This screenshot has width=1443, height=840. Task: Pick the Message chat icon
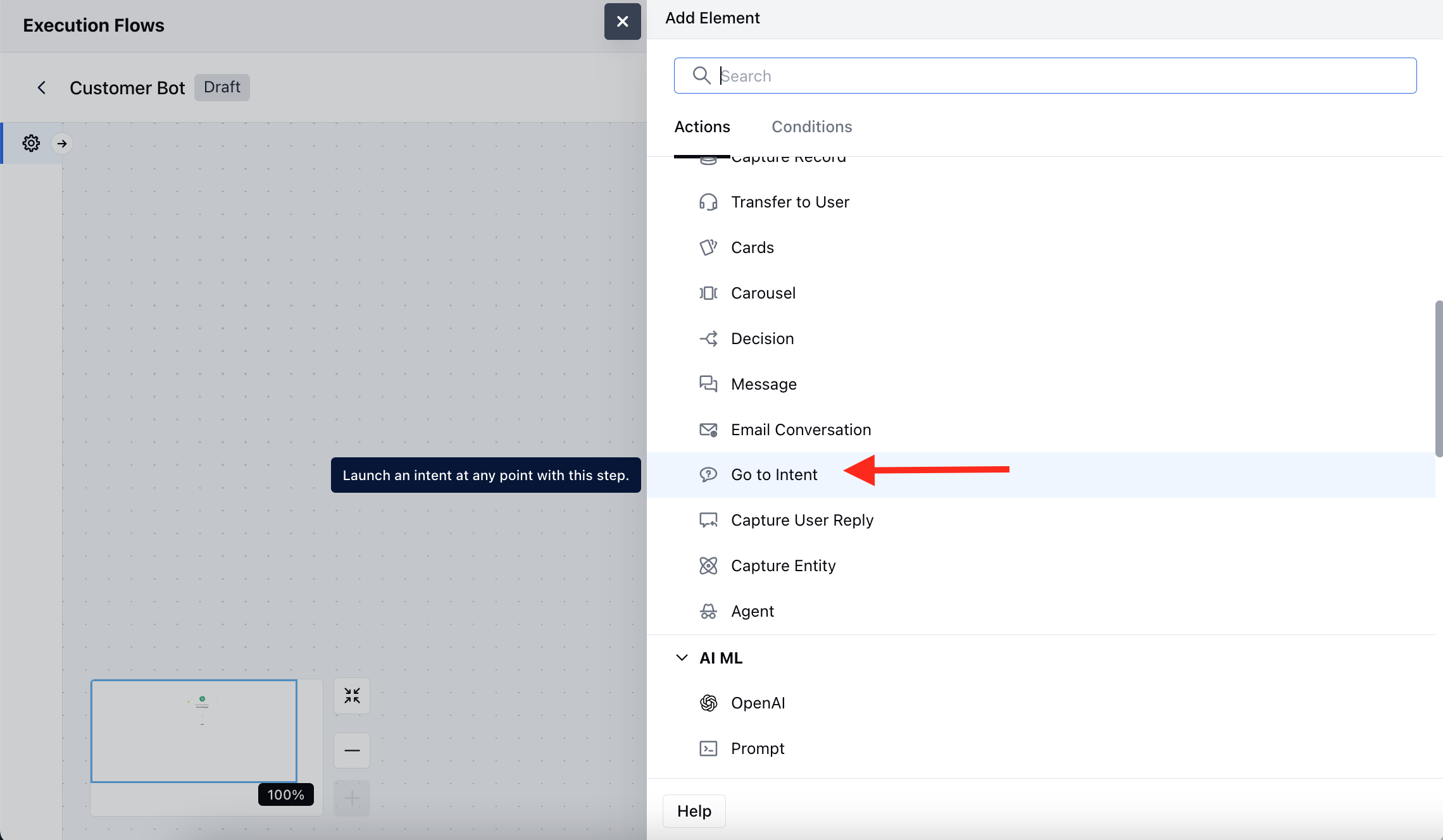tap(708, 384)
